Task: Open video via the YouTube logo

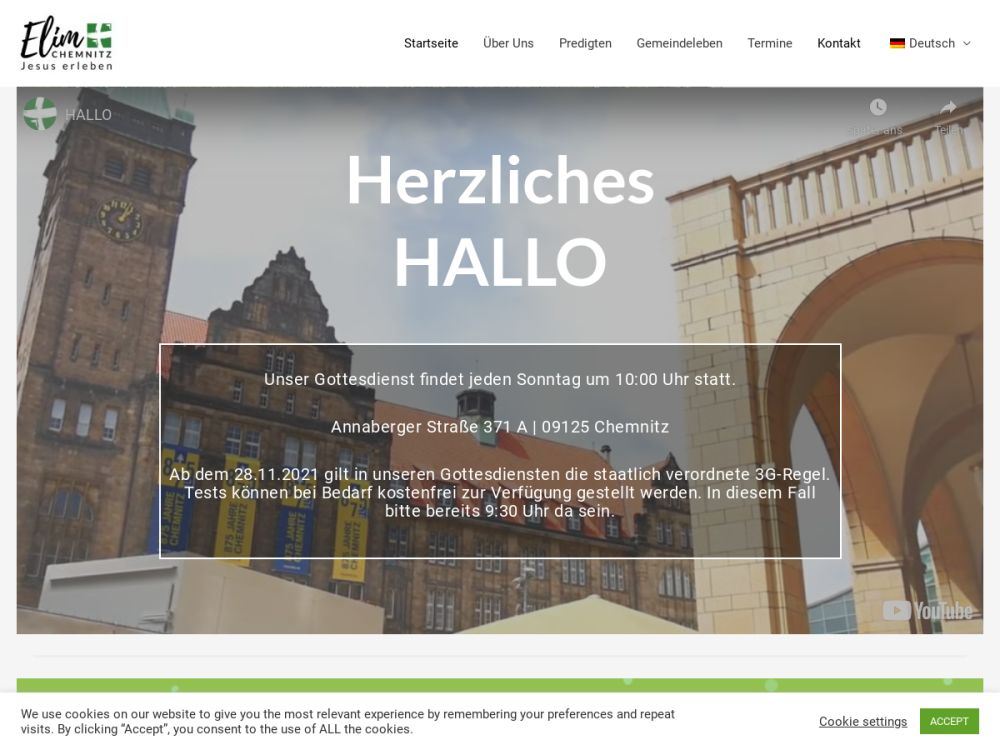Action: 927,610
